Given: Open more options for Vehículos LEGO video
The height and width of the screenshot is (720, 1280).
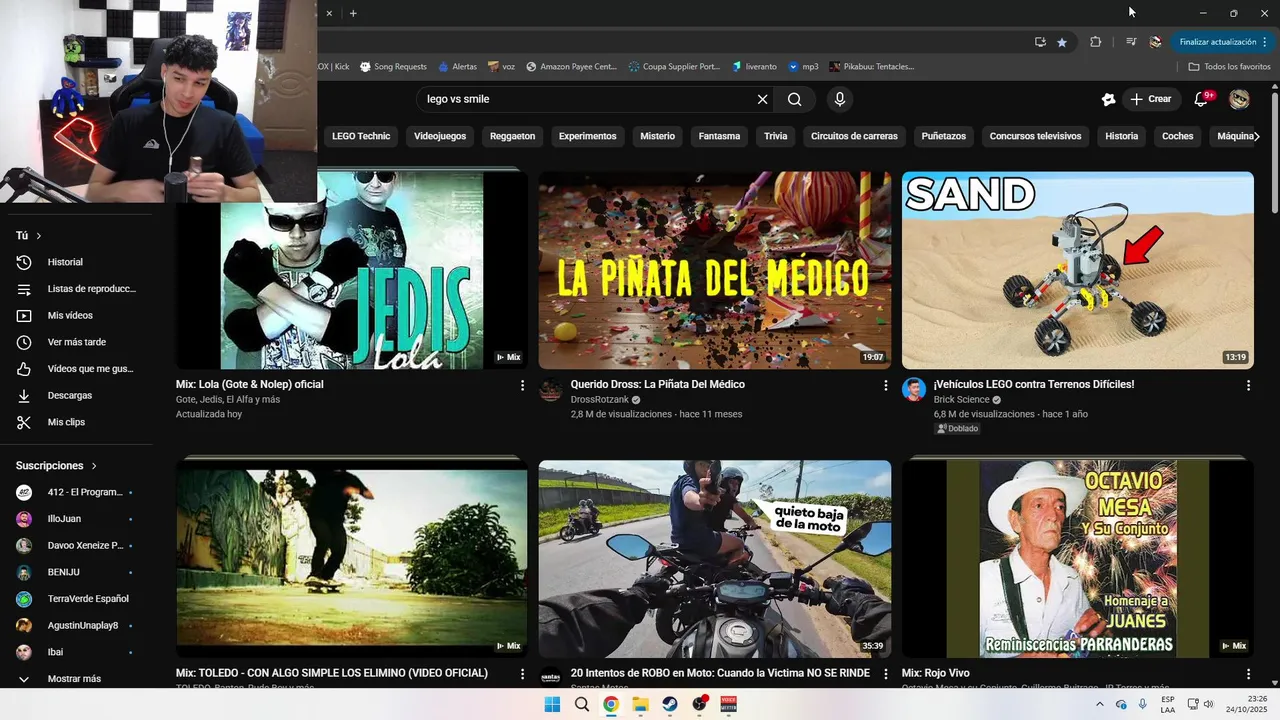Looking at the screenshot, I should click(1248, 385).
